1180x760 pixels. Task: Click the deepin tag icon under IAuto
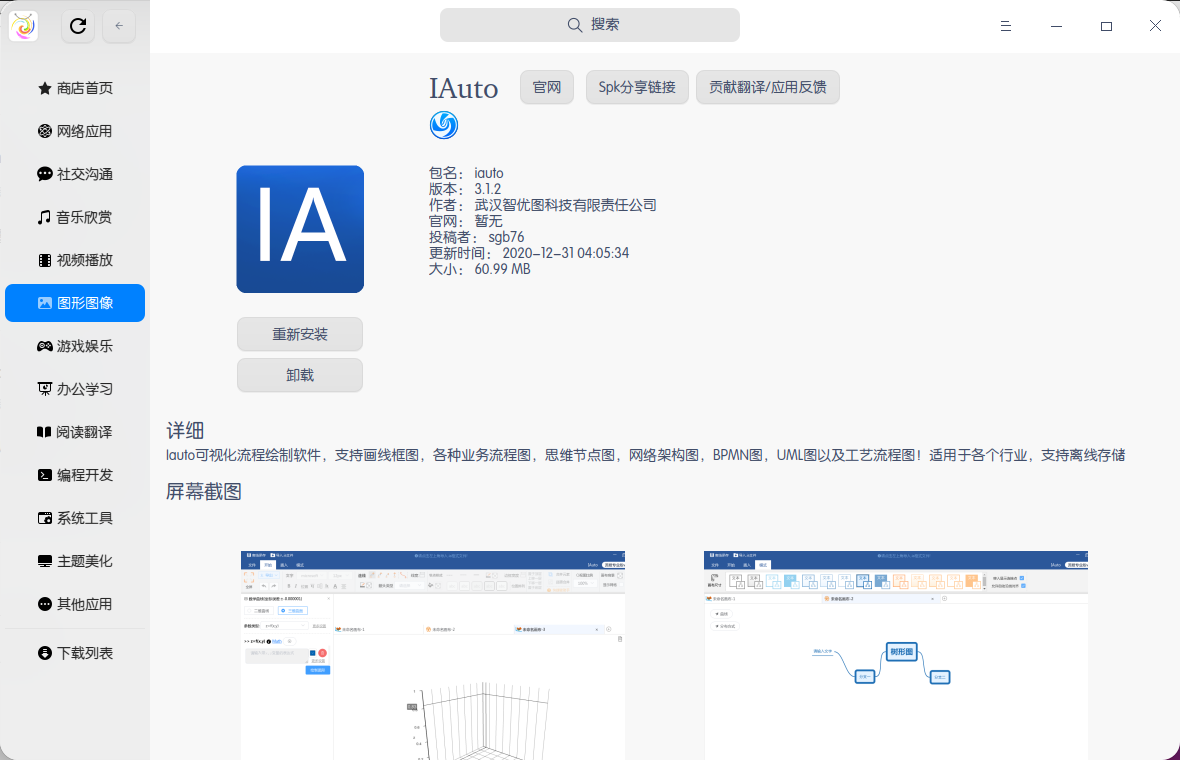(x=443, y=125)
